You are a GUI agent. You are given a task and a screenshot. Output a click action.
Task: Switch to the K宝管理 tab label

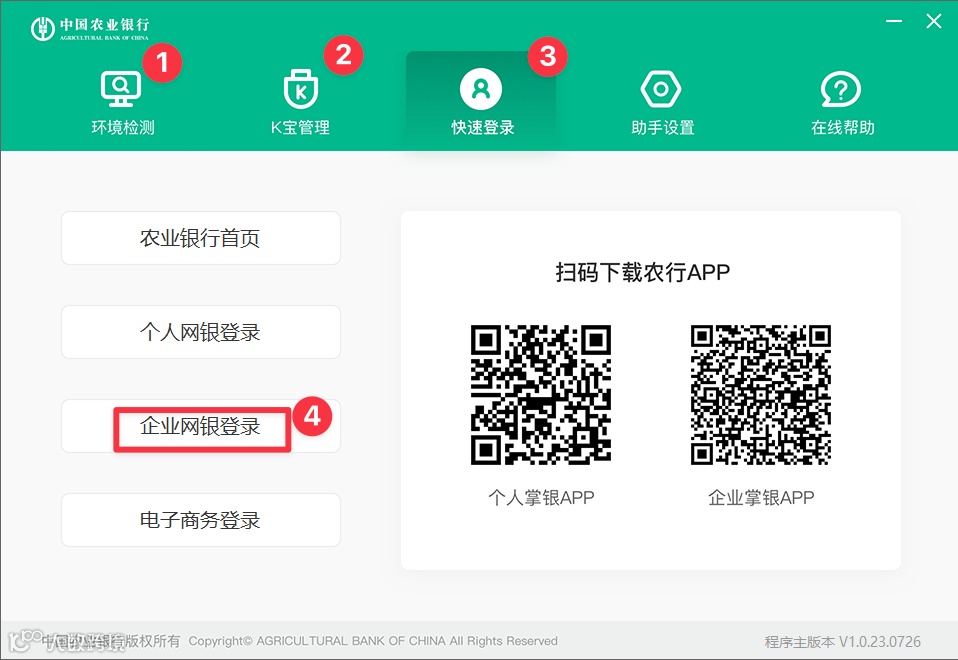tap(301, 127)
